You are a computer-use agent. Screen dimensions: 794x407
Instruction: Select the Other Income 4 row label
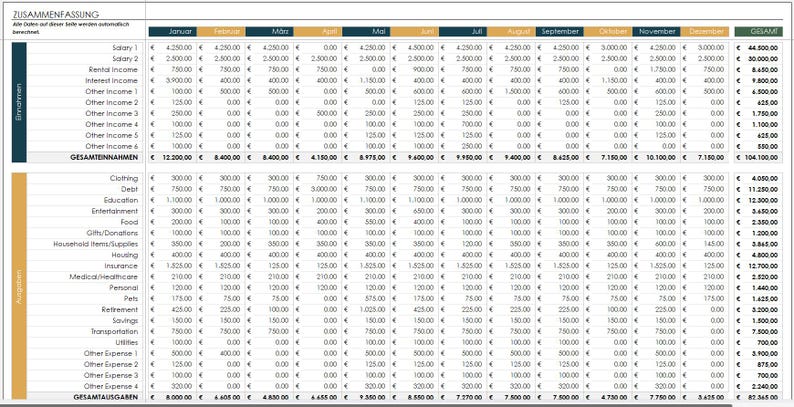(x=111, y=125)
